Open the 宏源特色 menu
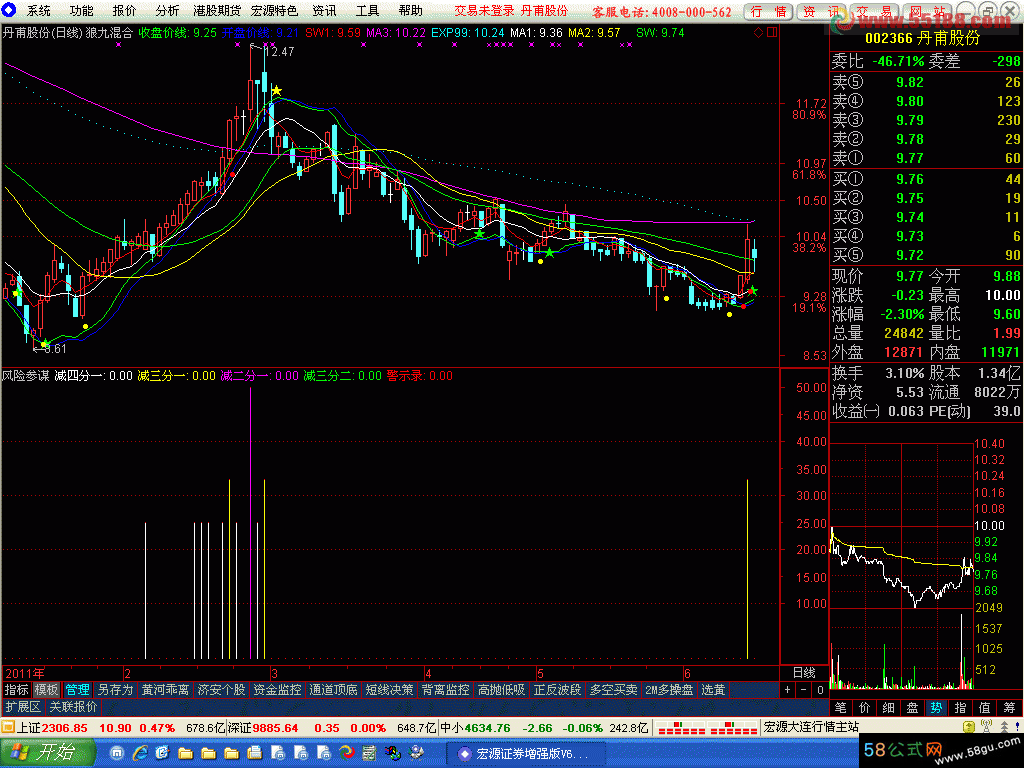The height and width of the screenshot is (768, 1024). click(x=276, y=11)
